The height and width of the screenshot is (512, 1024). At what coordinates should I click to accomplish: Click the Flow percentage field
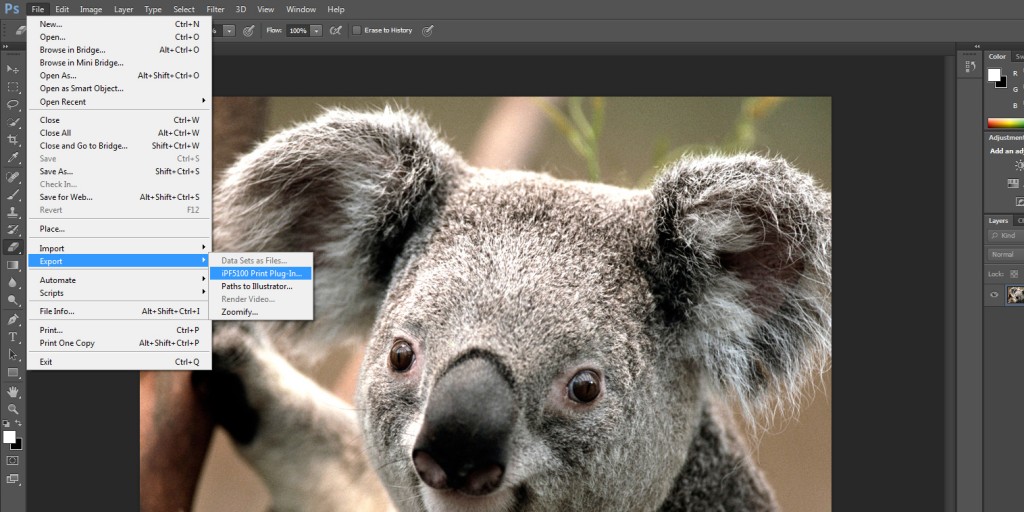298,31
